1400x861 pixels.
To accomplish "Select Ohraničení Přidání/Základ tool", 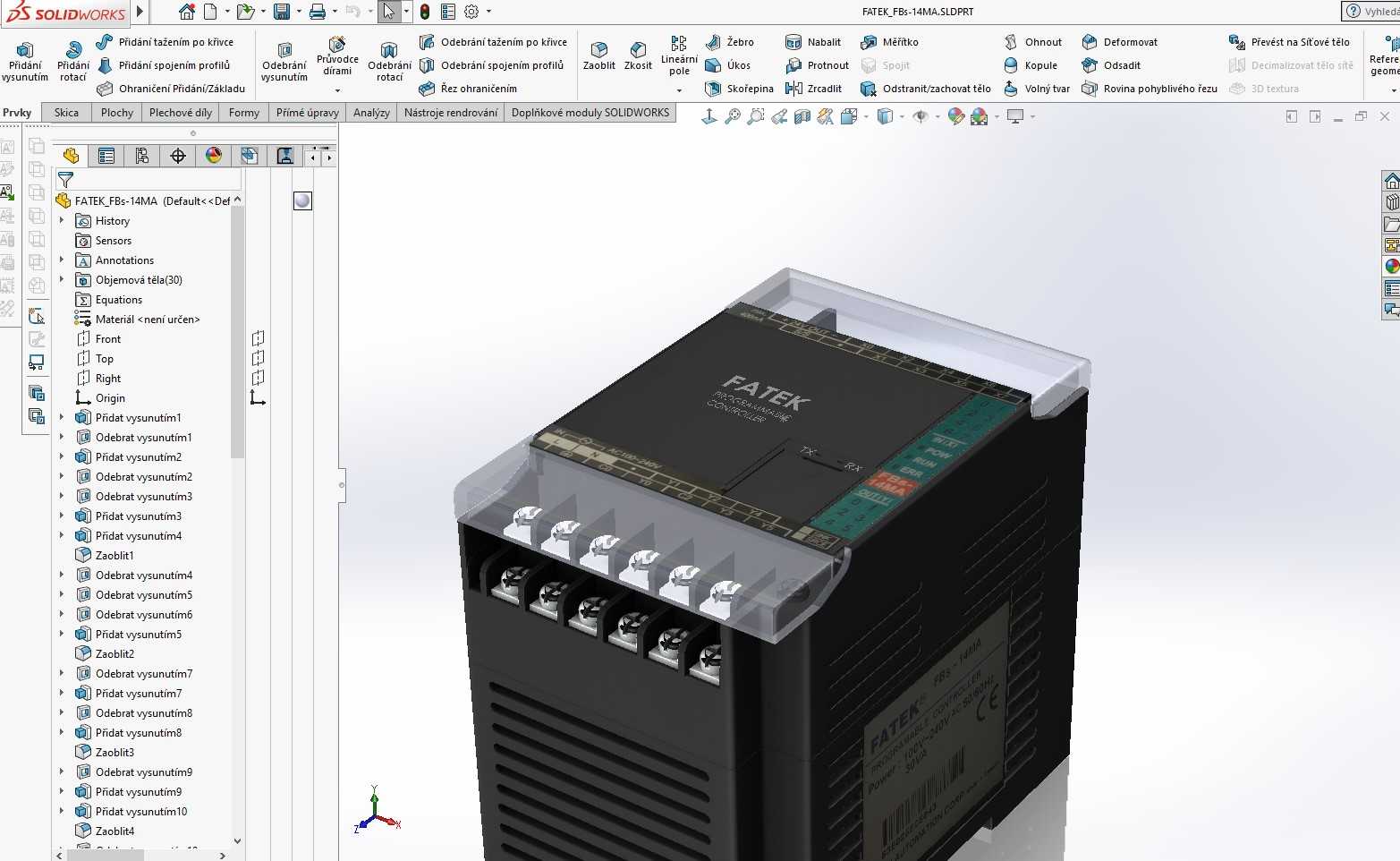I will 170,89.
